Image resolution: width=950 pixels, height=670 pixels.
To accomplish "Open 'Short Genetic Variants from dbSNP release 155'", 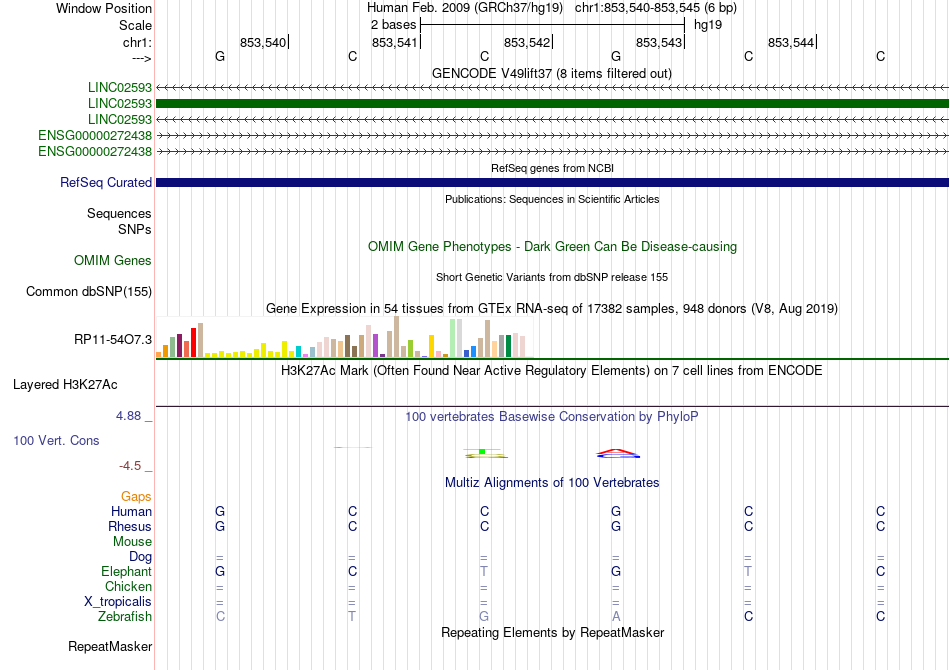I will [552, 277].
